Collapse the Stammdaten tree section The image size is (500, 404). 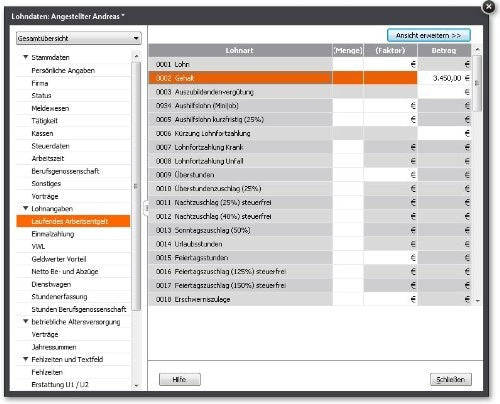pos(25,57)
